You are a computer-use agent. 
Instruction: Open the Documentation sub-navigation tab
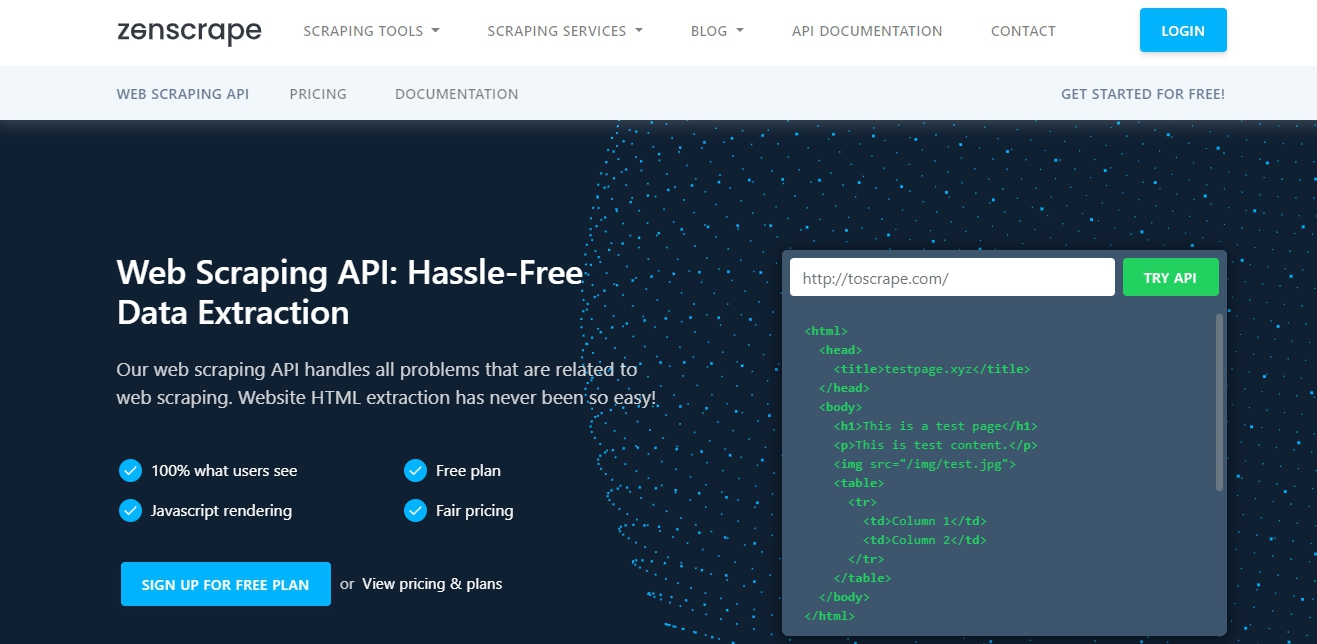click(456, 94)
